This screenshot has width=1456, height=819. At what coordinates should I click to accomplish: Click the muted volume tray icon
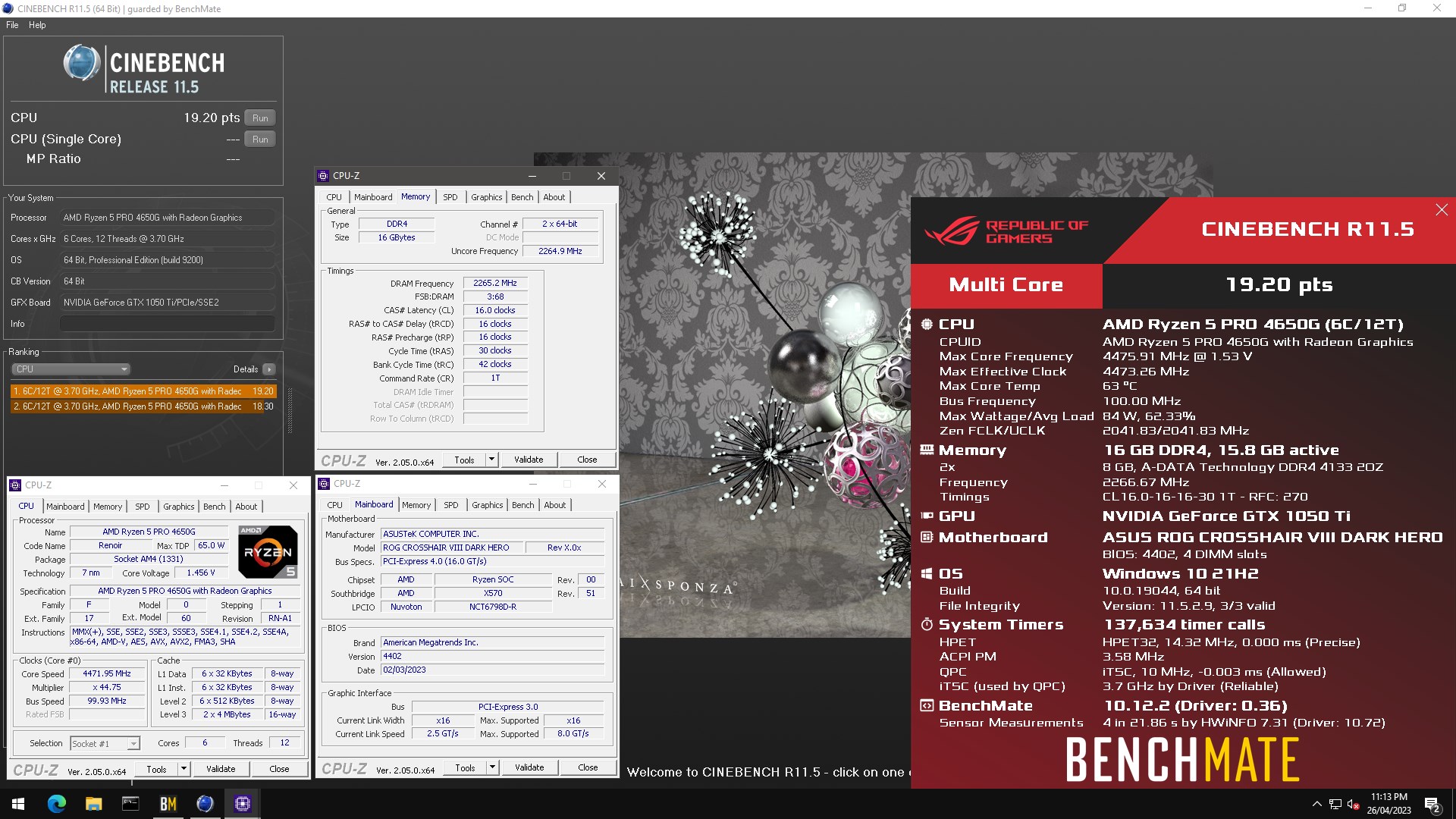click(1353, 804)
